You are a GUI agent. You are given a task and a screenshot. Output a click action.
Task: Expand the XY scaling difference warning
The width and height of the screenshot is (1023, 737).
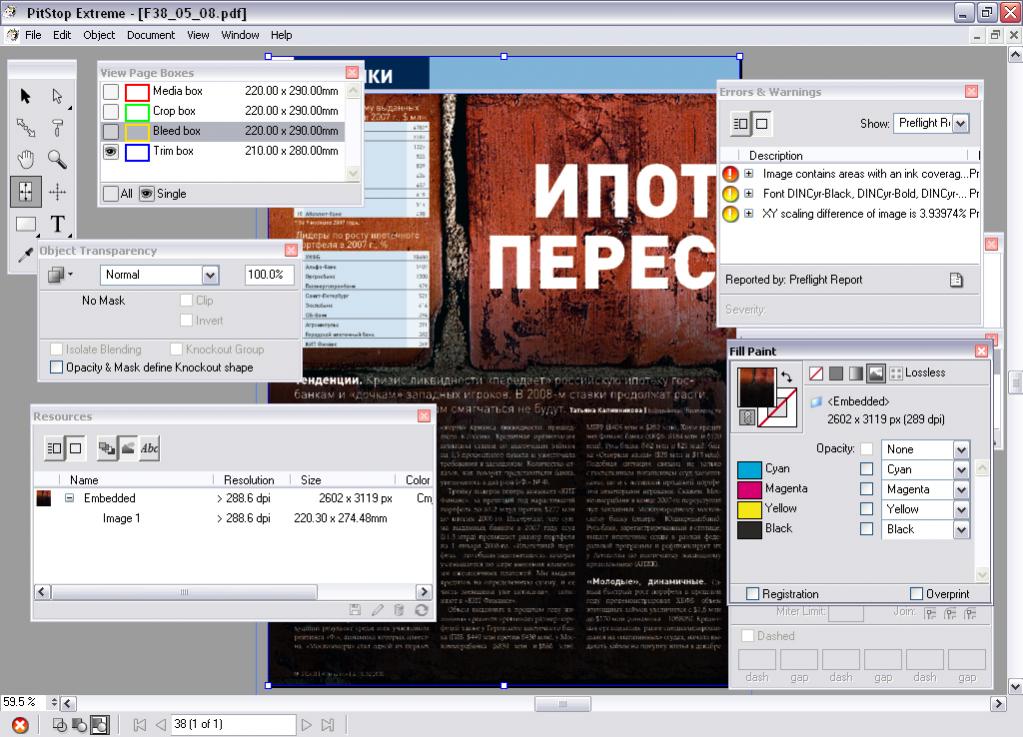(x=748, y=213)
